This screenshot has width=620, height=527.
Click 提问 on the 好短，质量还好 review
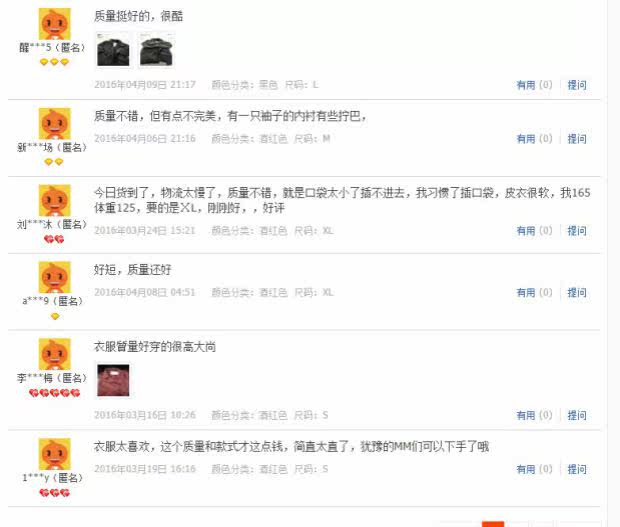tap(577, 292)
